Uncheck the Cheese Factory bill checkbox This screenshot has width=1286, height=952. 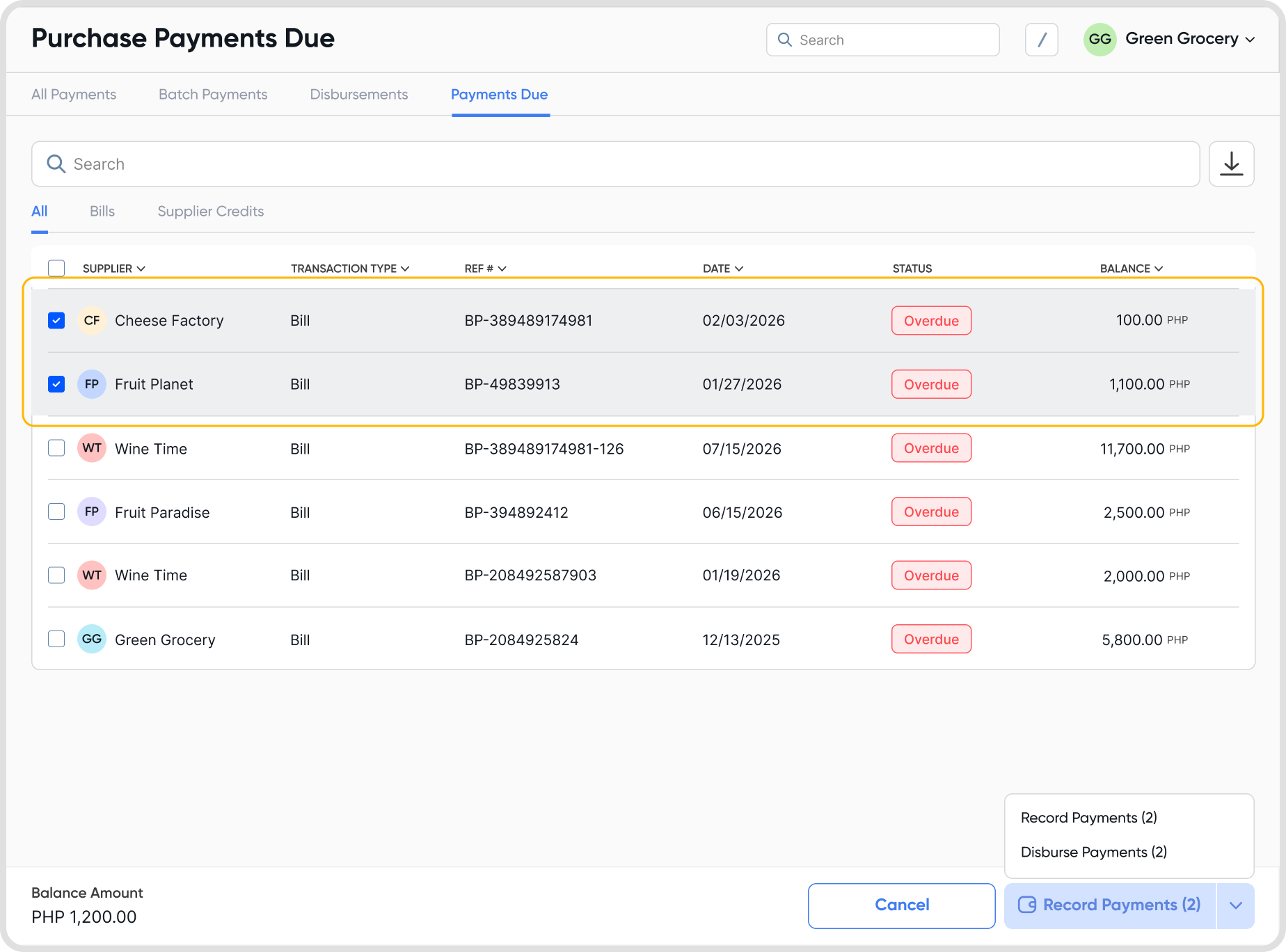tap(56, 321)
